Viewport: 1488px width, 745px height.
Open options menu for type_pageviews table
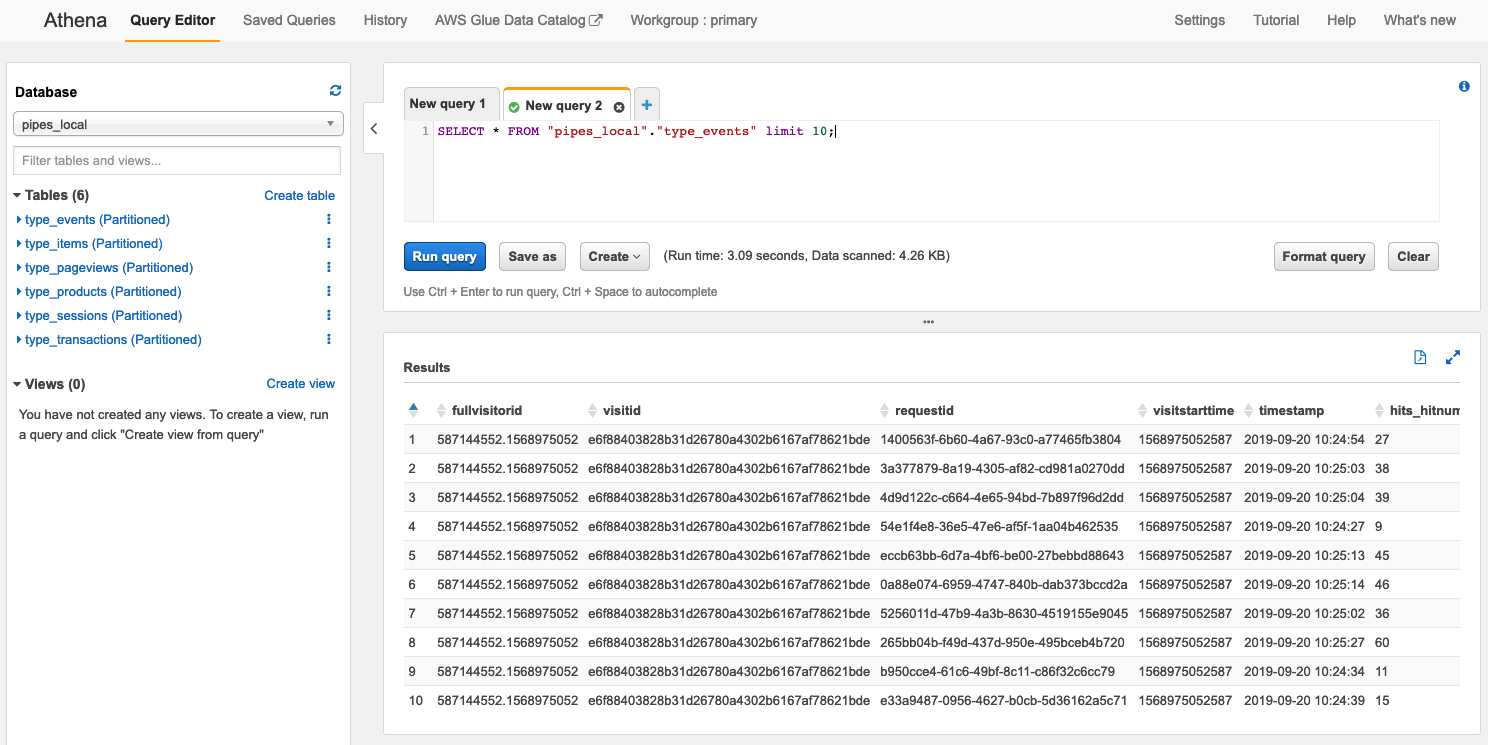pyautogui.click(x=329, y=267)
